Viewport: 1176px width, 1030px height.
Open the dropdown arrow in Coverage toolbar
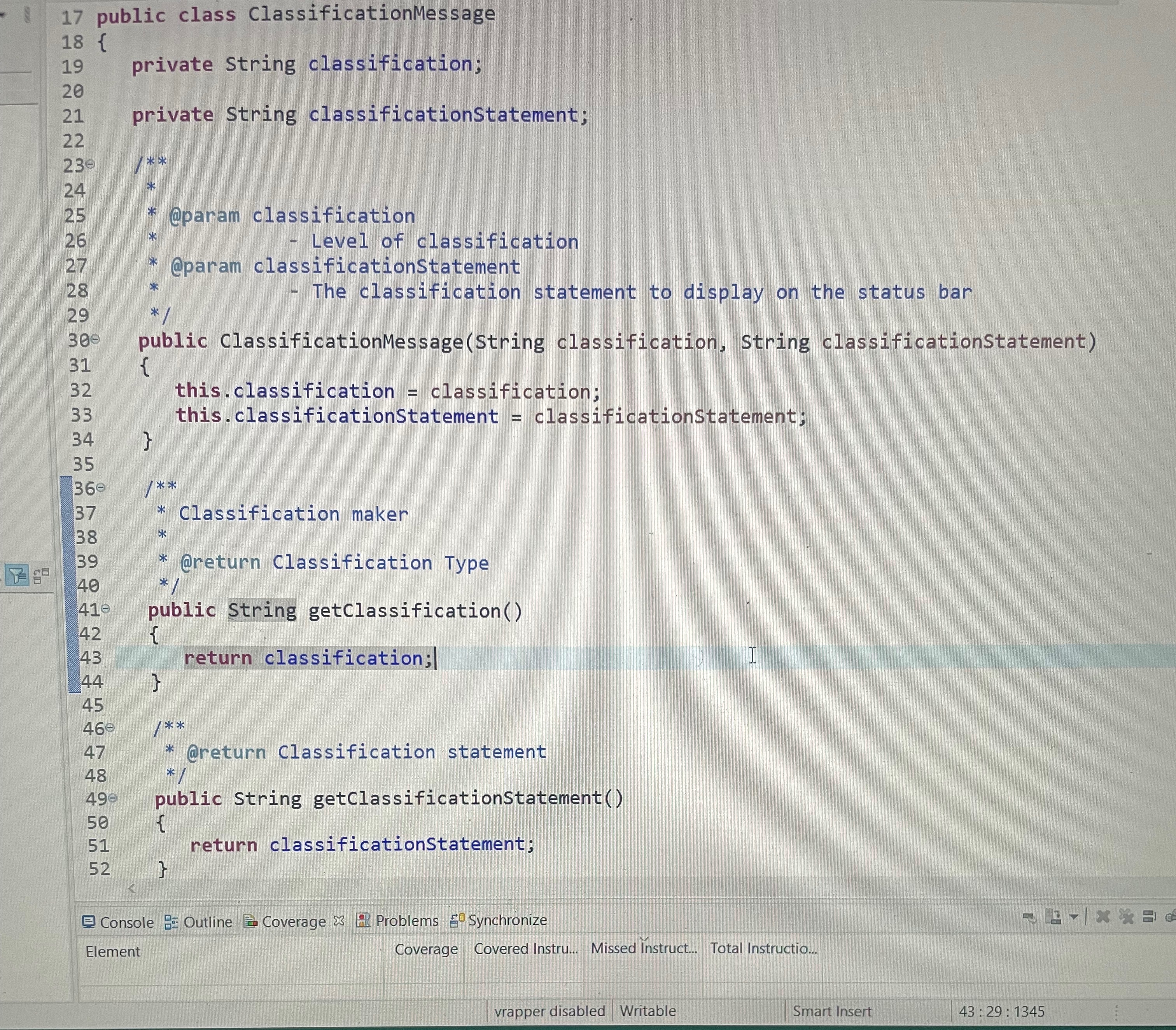[x=1074, y=916]
